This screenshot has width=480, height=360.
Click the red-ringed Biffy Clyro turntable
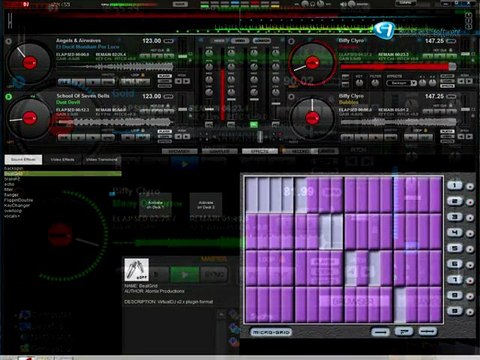(x=312, y=63)
